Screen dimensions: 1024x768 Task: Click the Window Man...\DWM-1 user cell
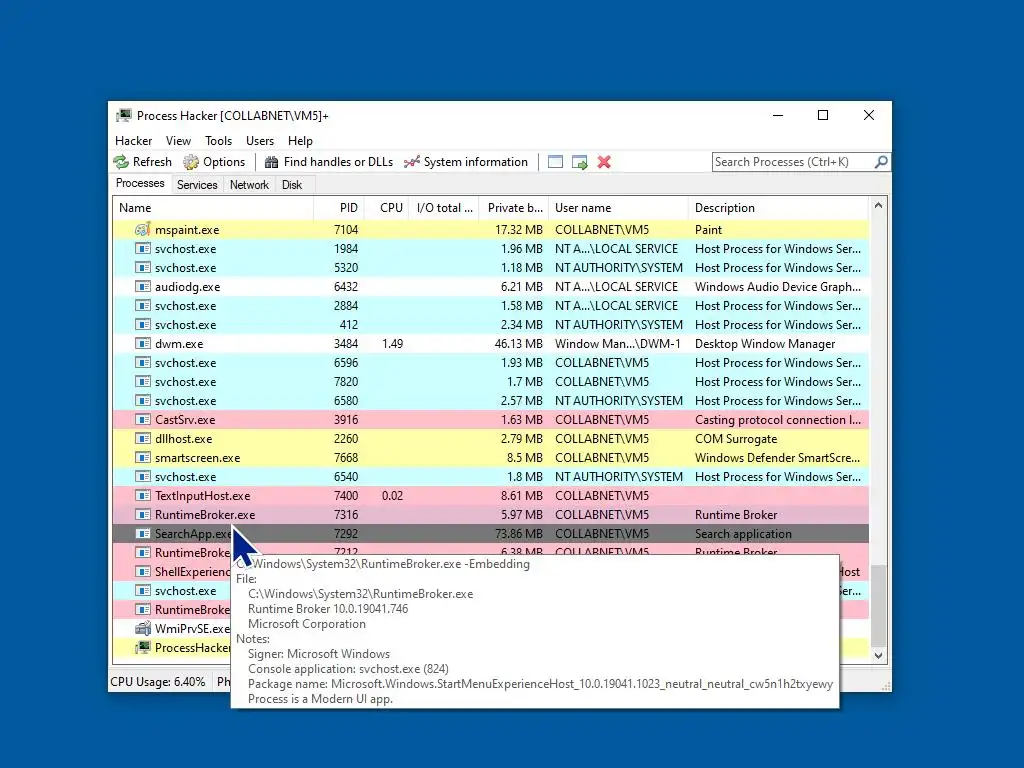coord(618,344)
